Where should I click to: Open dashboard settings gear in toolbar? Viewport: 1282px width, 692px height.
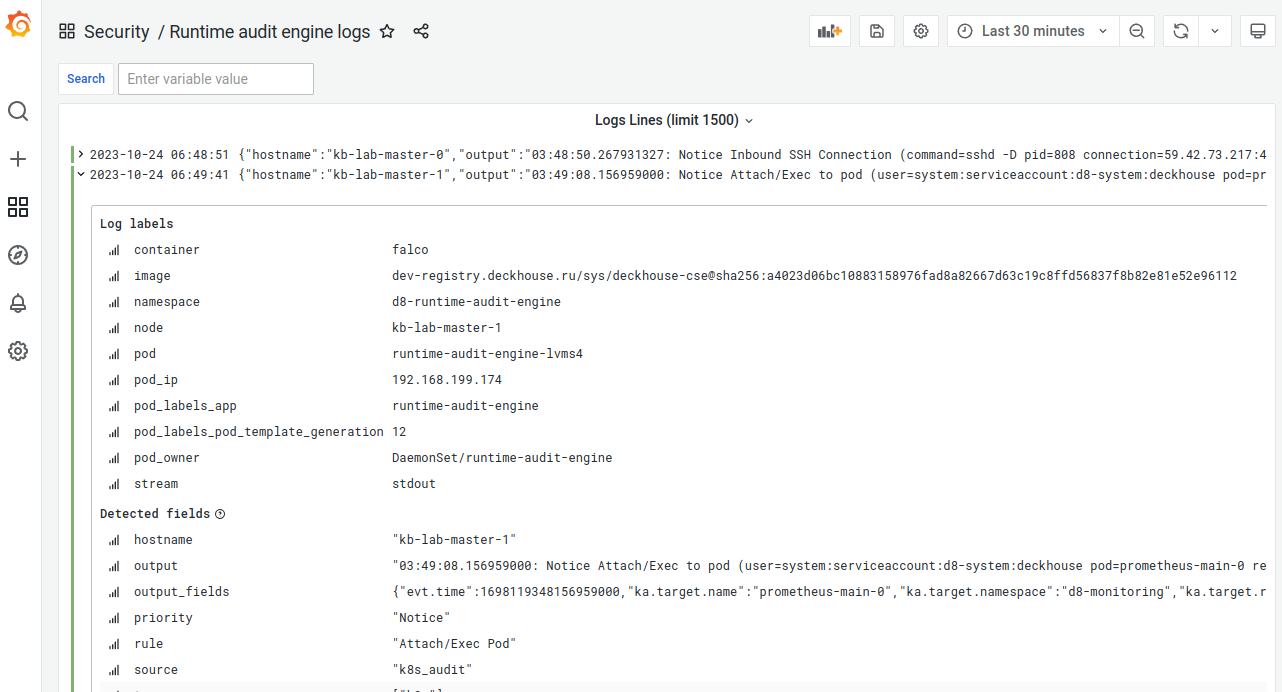(x=921, y=31)
